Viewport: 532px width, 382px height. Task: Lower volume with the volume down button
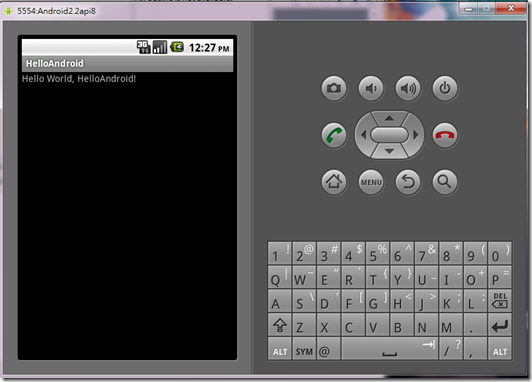pos(371,88)
